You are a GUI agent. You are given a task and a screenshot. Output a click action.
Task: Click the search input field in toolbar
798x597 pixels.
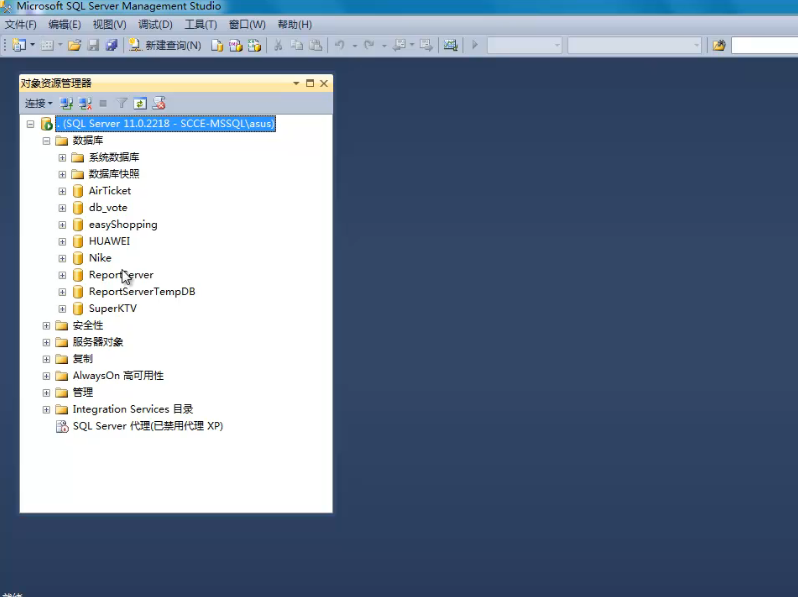coord(764,45)
